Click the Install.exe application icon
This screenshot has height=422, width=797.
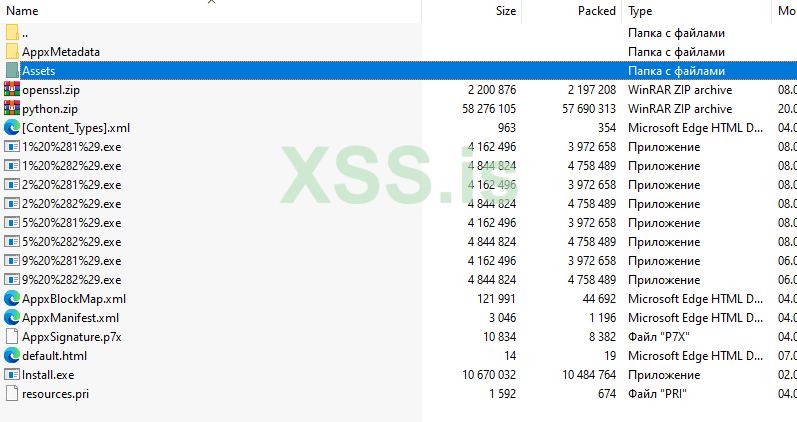pyautogui.click(x=12, y=374)
